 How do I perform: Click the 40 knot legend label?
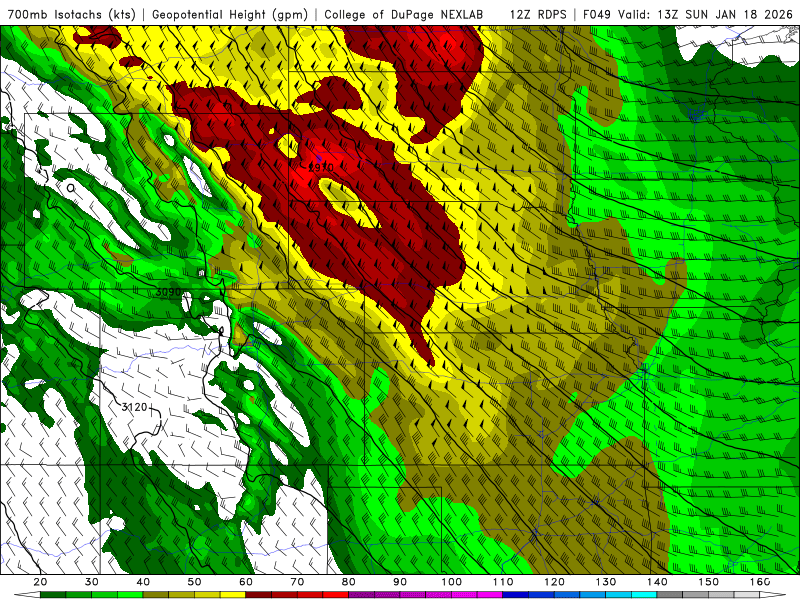pyautogui.click(x=143, y=582)
